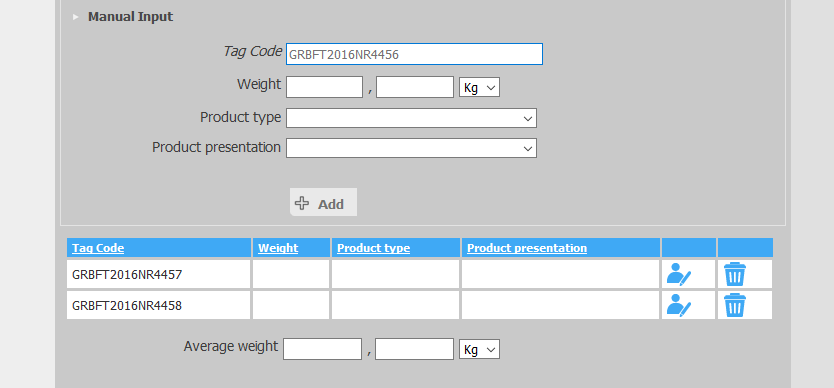
Task: Focus the Tag Code input field
Action: tap(414, 54)
